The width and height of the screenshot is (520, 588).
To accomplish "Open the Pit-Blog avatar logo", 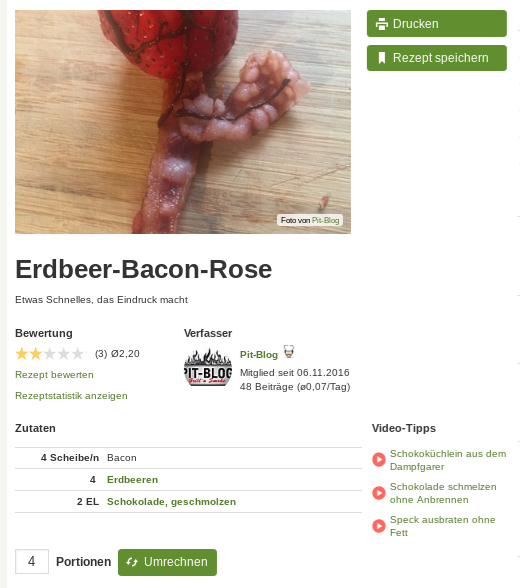I will click(208, 367).
